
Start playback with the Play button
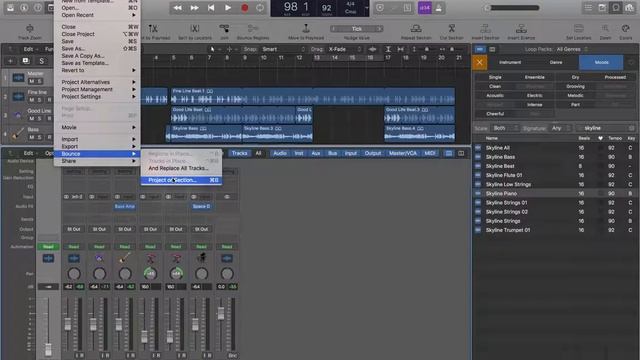(x=228, y=8)
